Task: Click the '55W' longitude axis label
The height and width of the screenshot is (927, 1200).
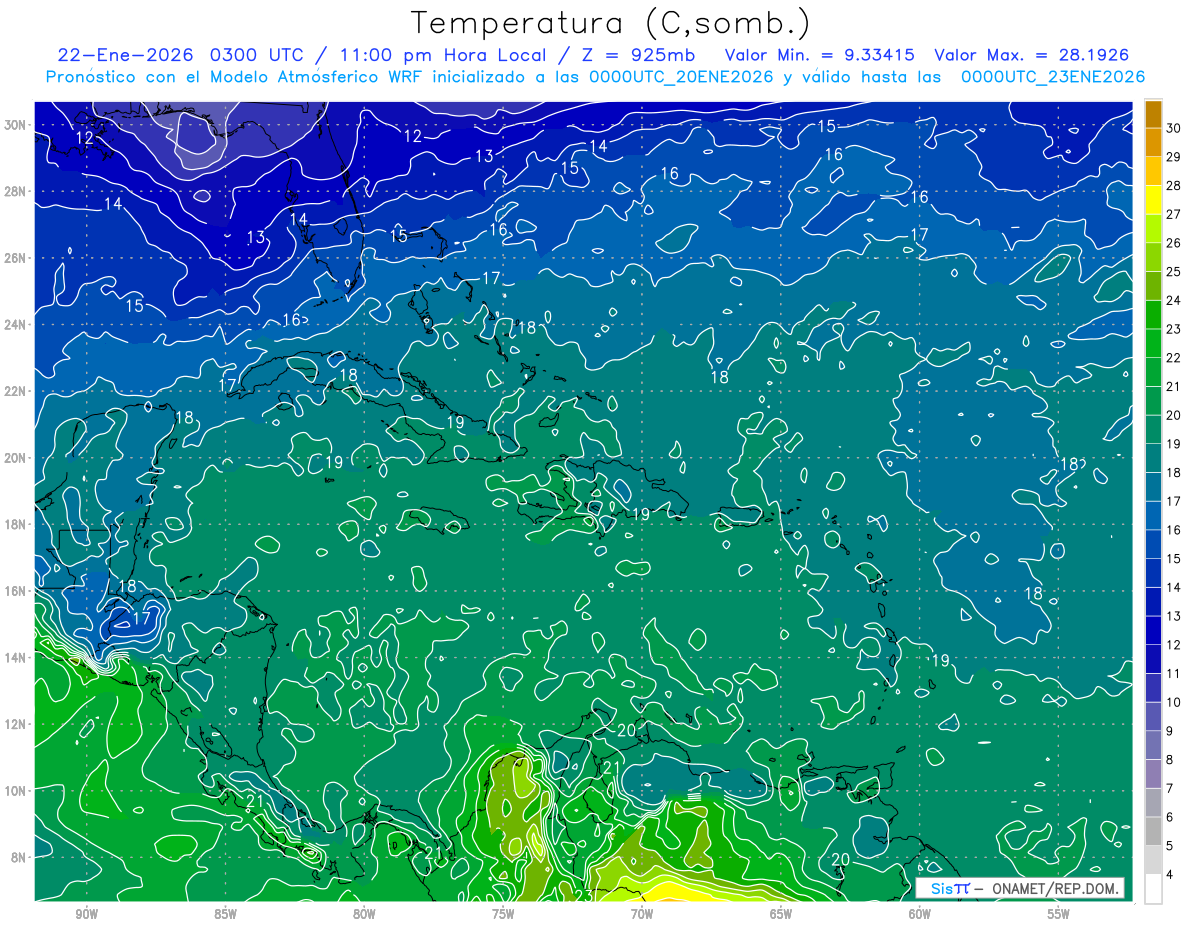Action: (x=1059, y=914)
